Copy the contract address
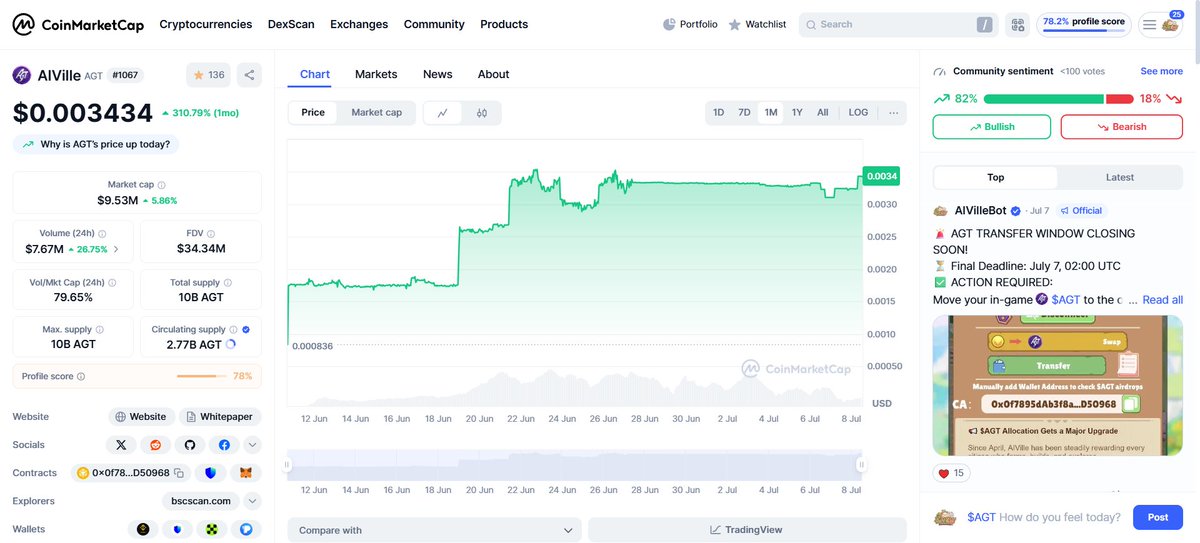Image resolution: width=1200 pixels, height=543 pixels. tap(179, 473)
